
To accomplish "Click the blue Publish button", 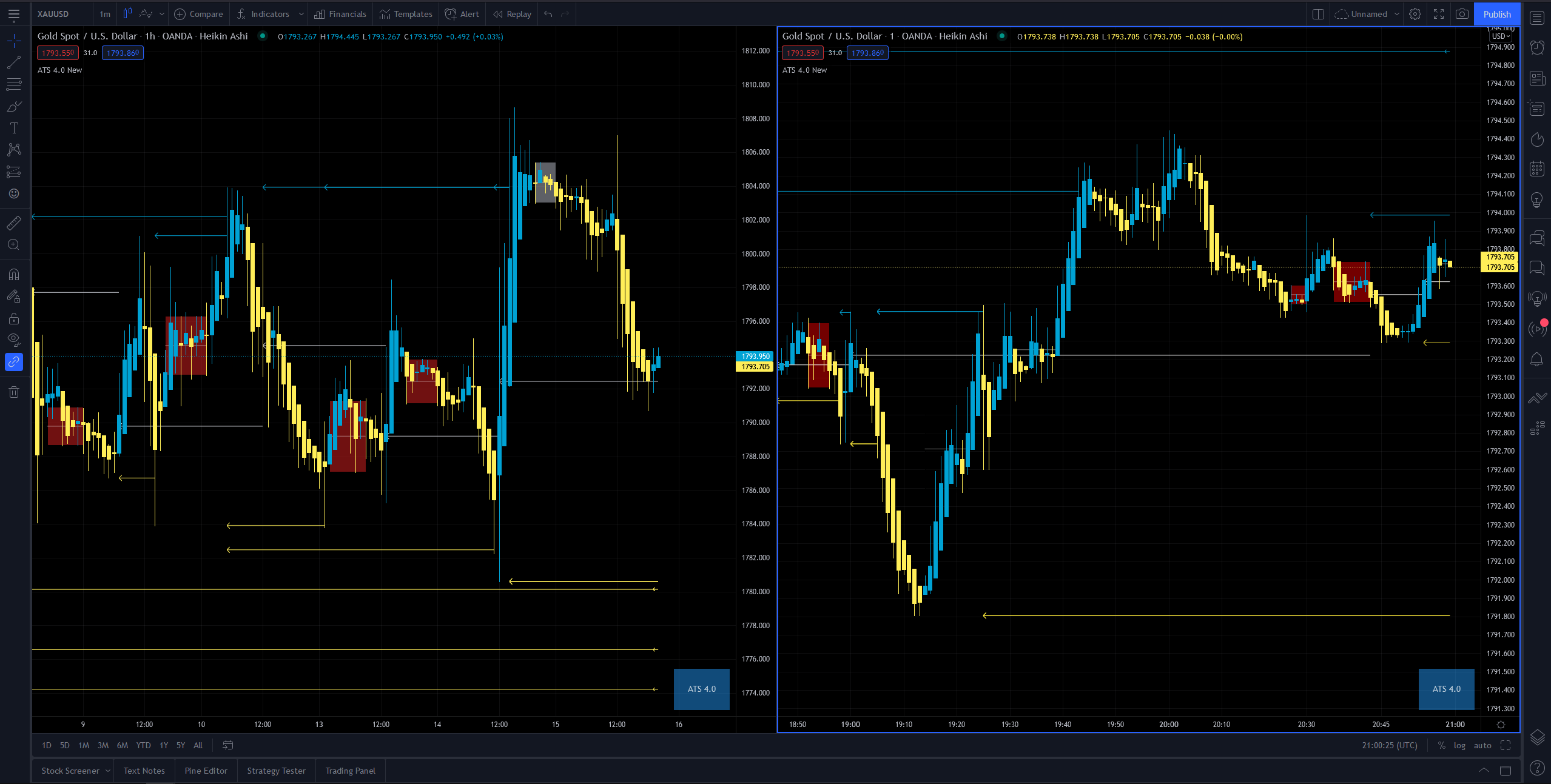I will (1496, 14).
